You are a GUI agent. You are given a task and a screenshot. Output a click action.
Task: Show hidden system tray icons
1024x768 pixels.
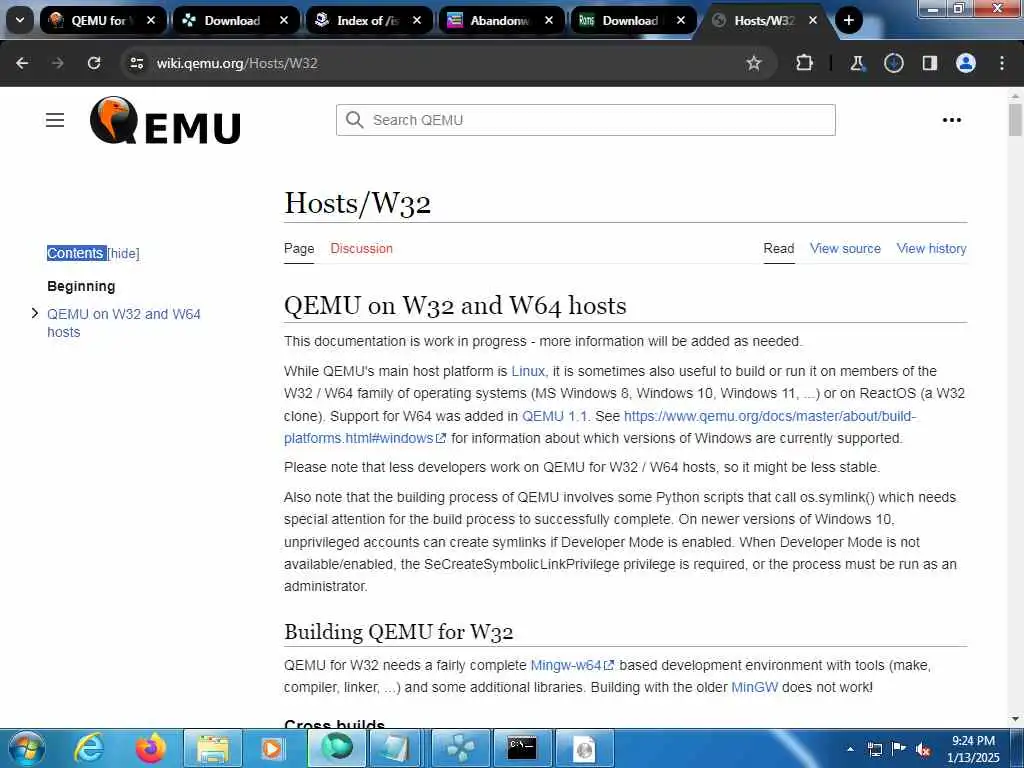point(850,750)
